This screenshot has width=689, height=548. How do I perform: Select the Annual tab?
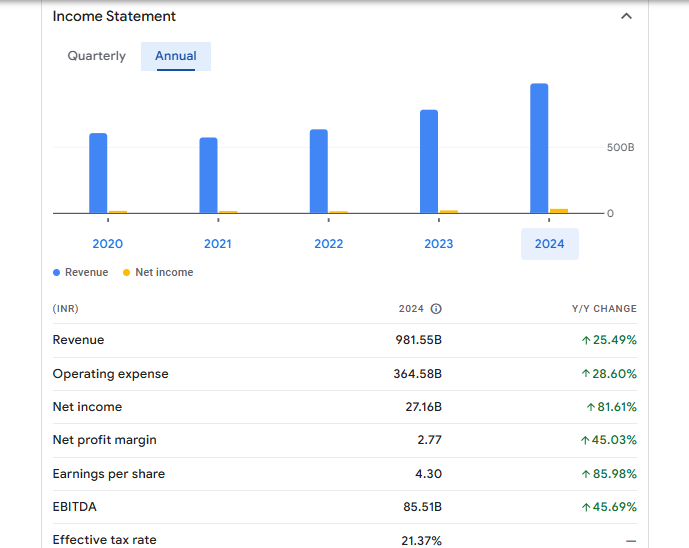coord(176,56)
